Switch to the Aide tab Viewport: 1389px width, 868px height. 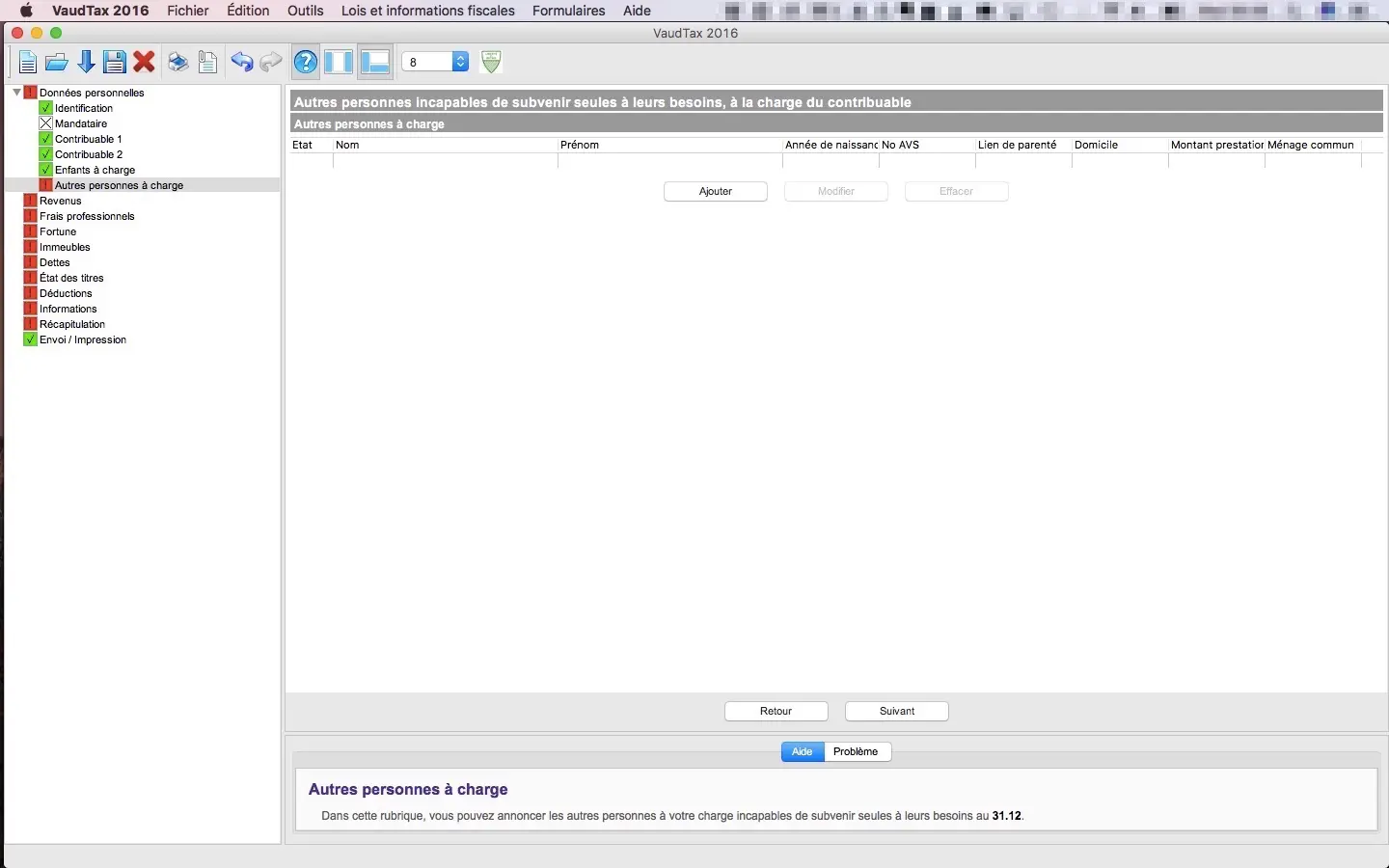(x=803, y=751)
